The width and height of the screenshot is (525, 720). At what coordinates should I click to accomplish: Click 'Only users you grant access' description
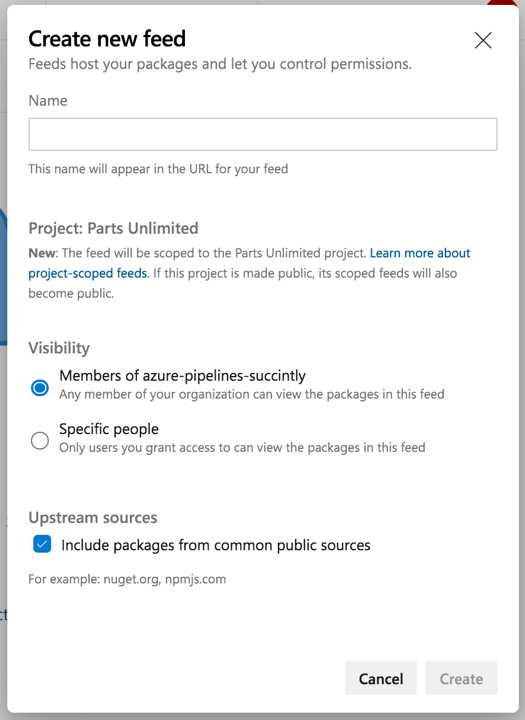pyautogui.click(x=242, y=447)
